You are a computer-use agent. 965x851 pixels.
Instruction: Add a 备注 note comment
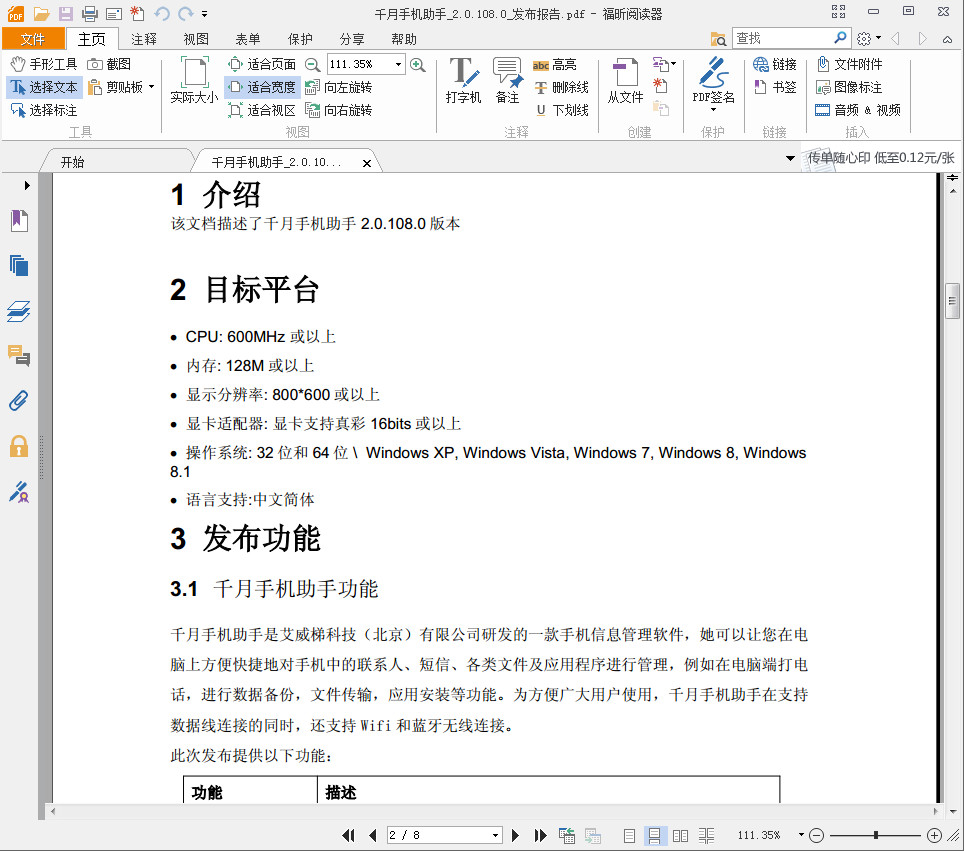508,80
